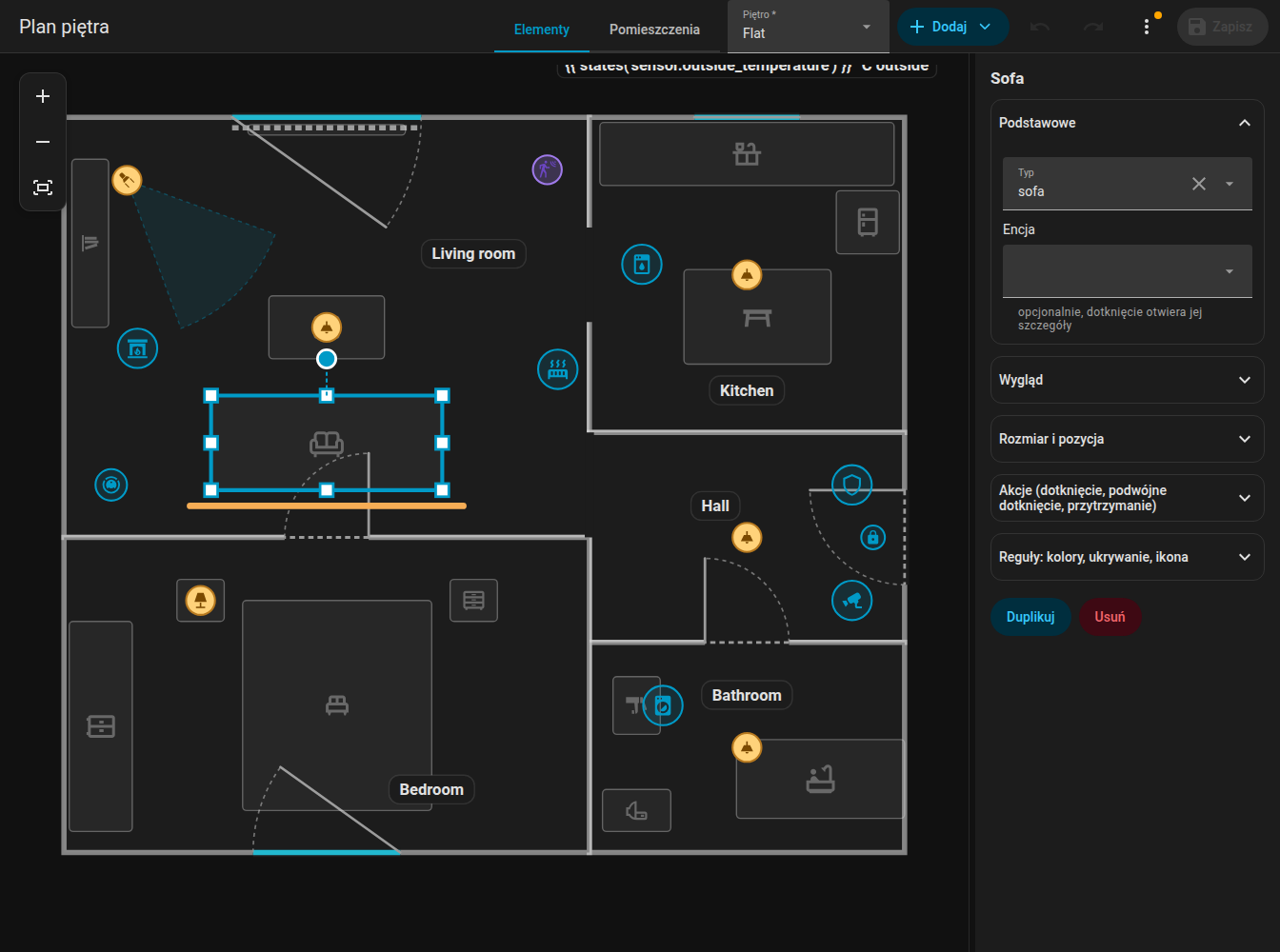Switch to the Pomieszczenia tab
Screen dimensions: 1280x952
pyautogui.click(x=654, y=30)
